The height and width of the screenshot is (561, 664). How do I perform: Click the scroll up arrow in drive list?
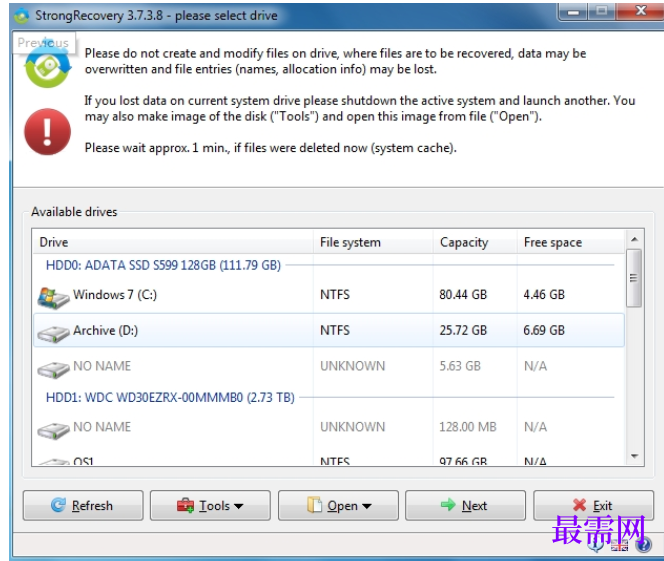634,239
